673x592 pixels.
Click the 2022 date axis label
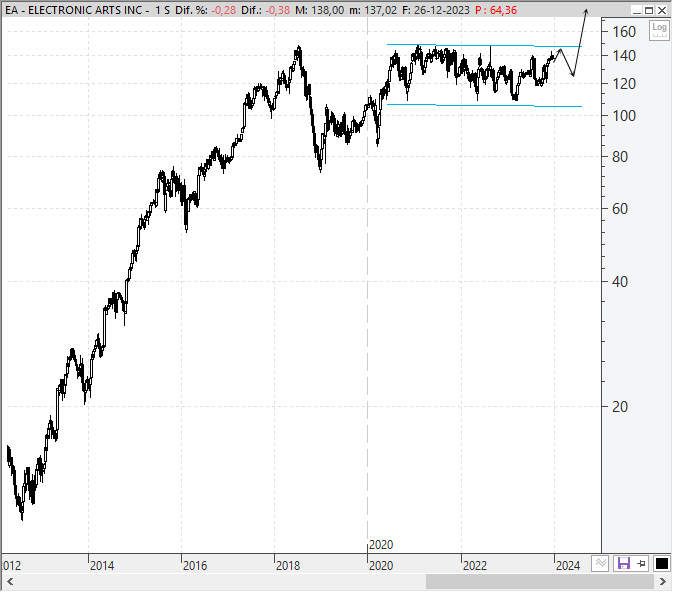(475, 566)
